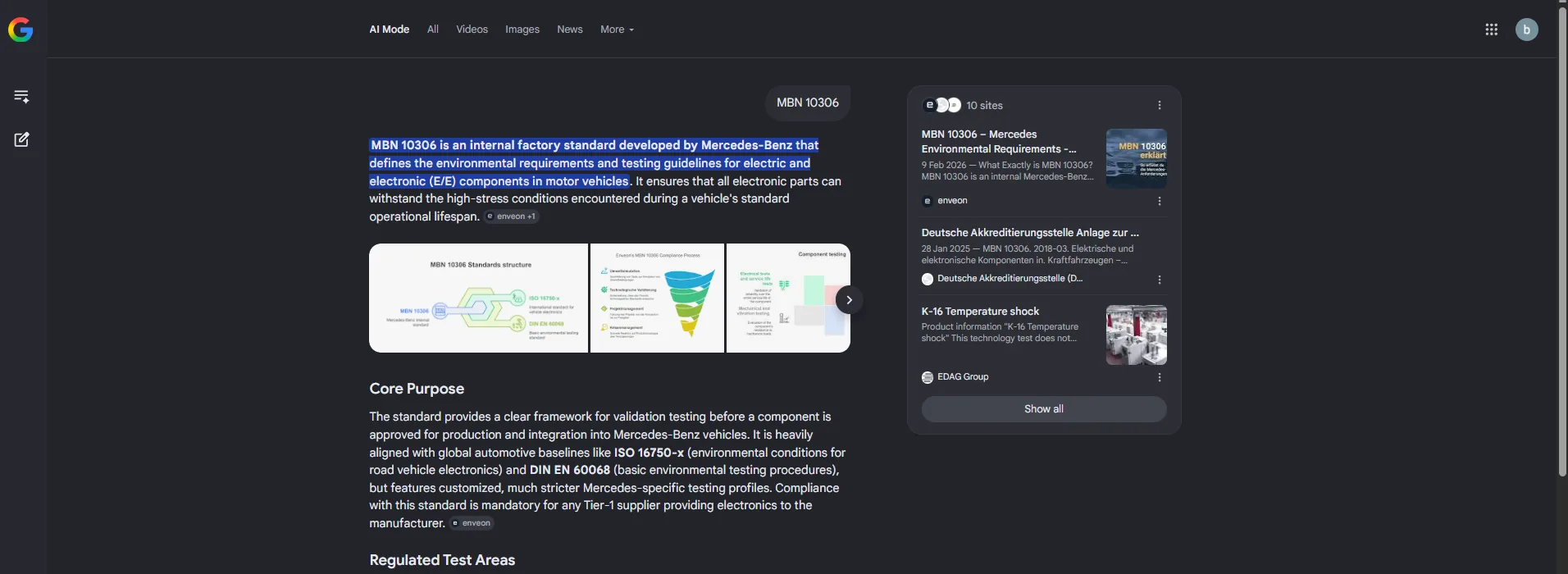1568x574 pixels.
Task: Switch to the All tab
Action: click(433, 30)
